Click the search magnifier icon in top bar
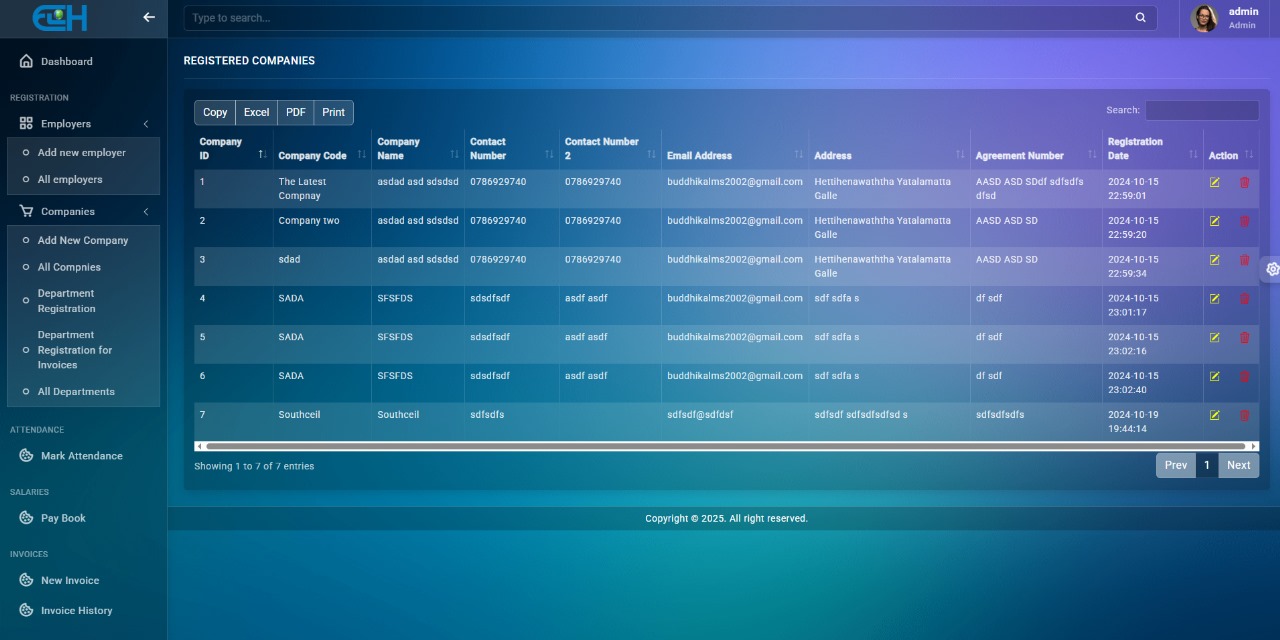This screenshot has height=640, width=1280. (x=1140, y=18)
